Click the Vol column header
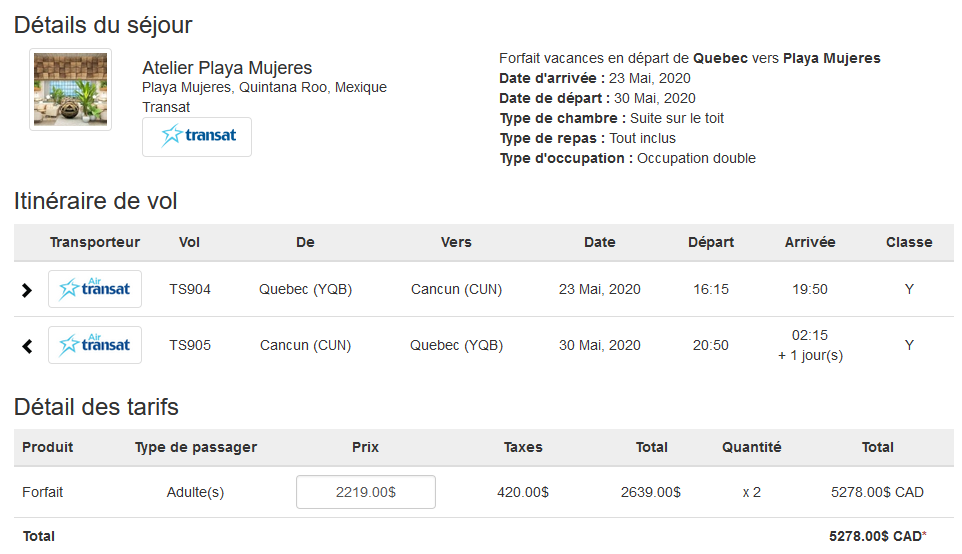 tap(189, 242)
